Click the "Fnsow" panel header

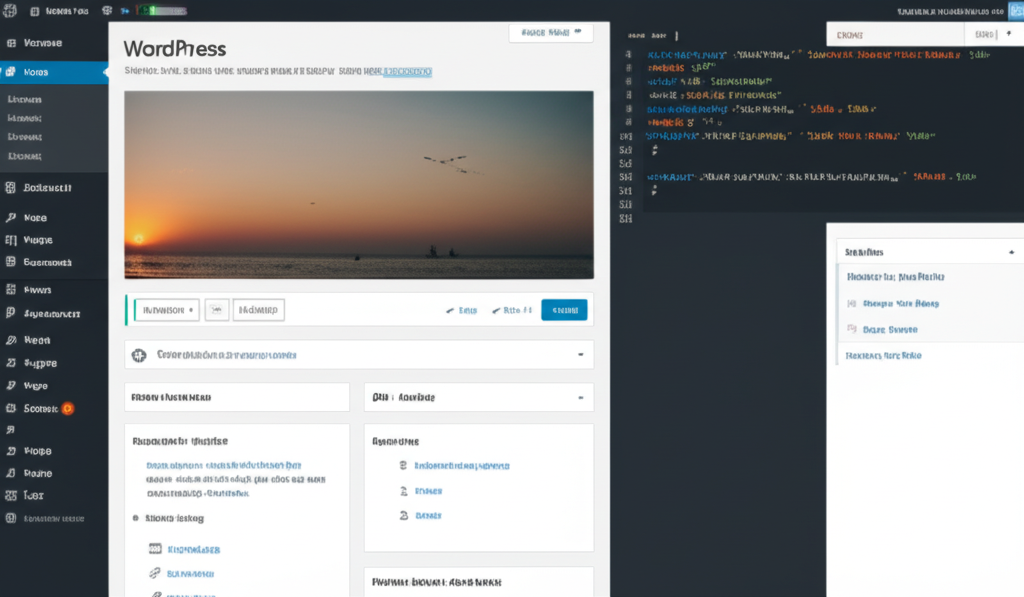(237, 397)
